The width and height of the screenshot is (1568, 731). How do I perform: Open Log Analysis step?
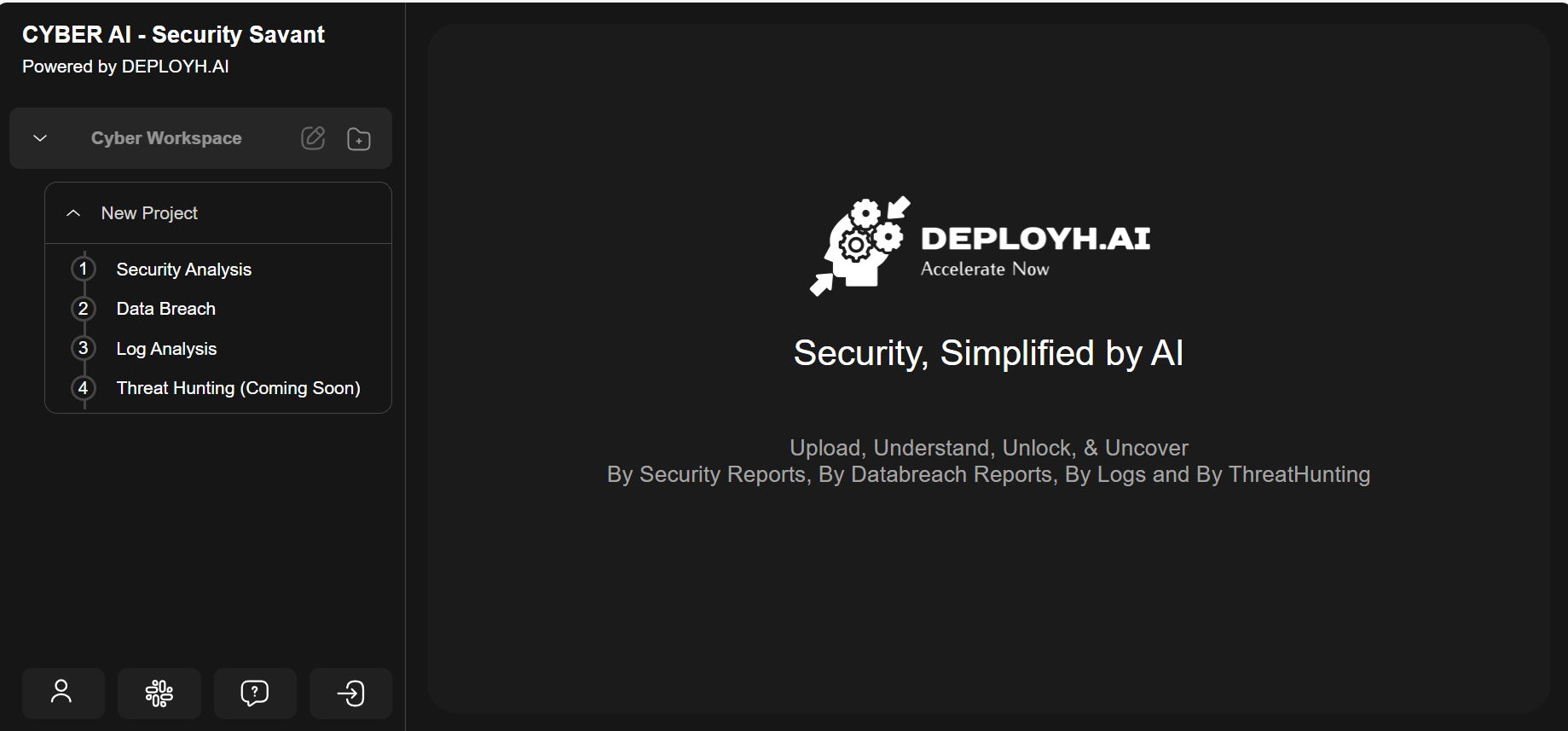pyautogui.click(x=166, y=349)
